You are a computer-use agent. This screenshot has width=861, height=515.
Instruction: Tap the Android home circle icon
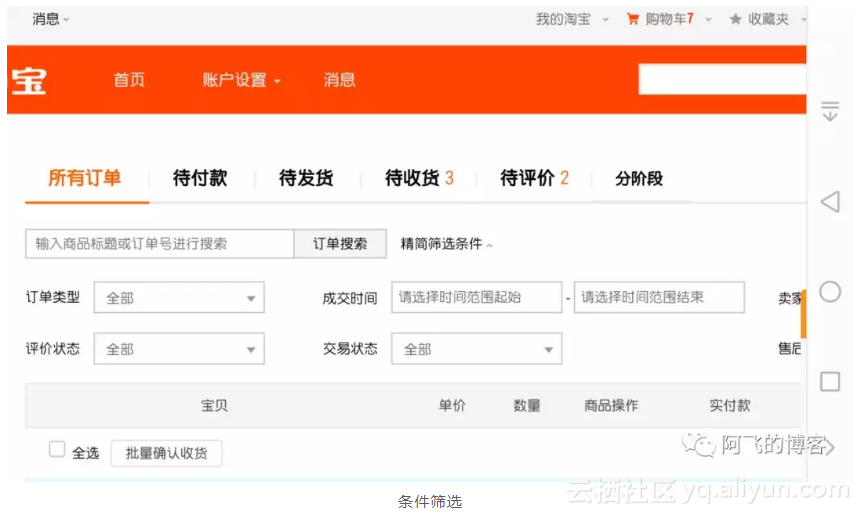pos(830,292)
